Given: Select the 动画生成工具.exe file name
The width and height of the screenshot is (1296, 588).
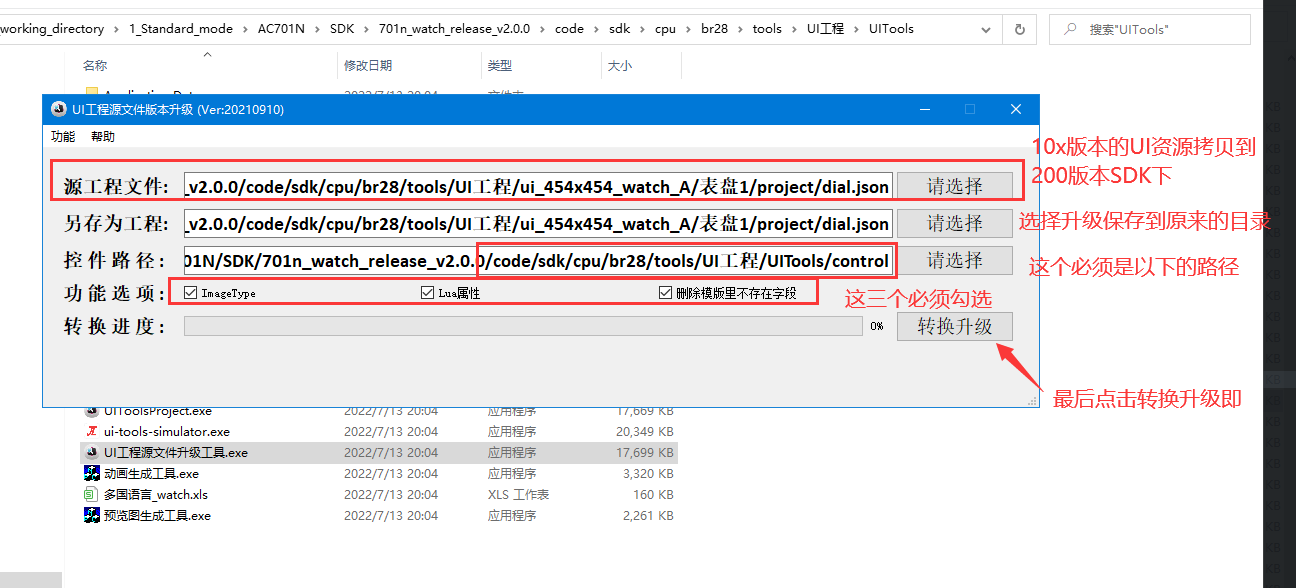Looking at the screenshot, I should 151,474.
